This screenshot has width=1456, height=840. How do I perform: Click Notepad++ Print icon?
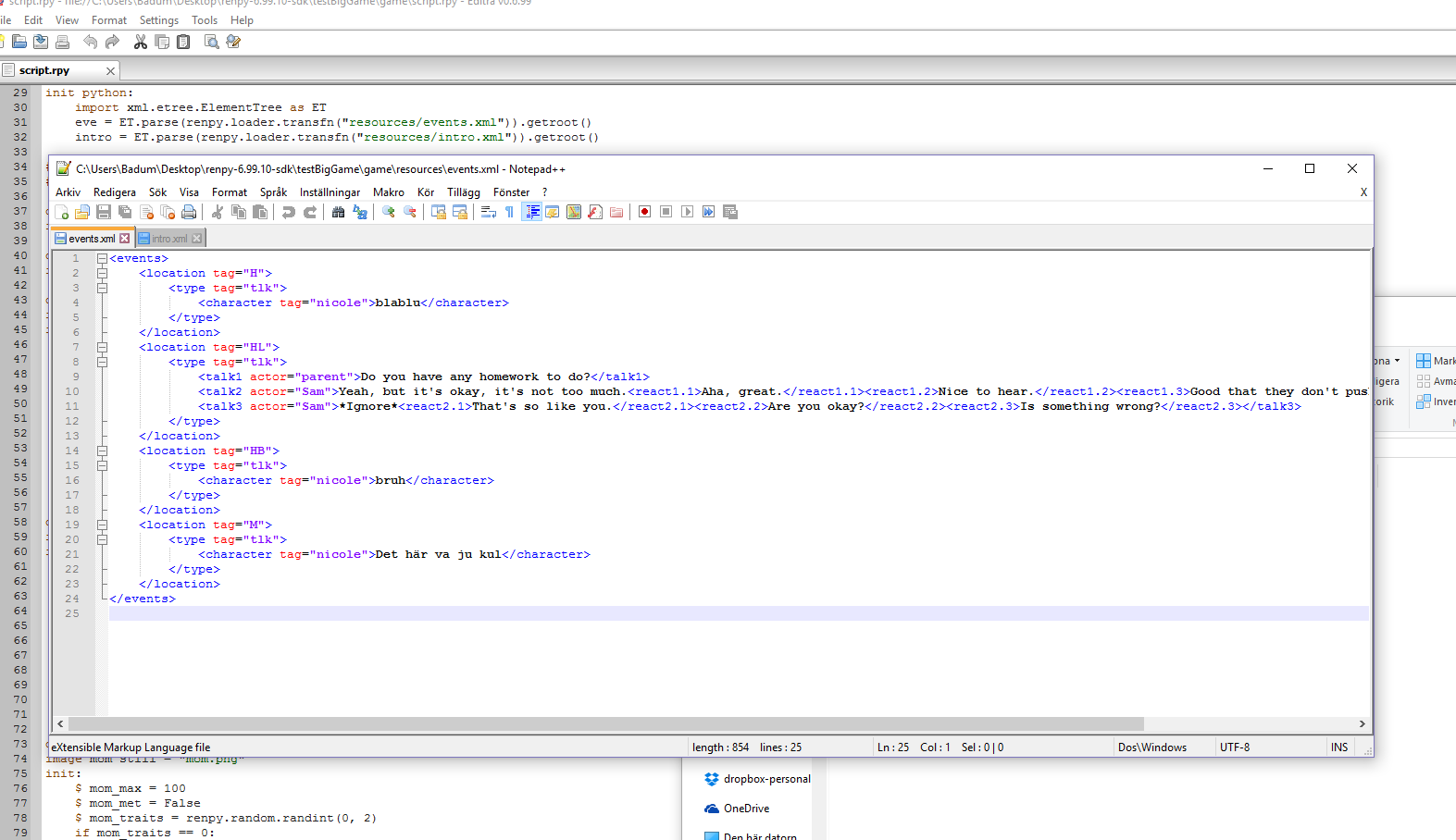[x=189, y=212]
